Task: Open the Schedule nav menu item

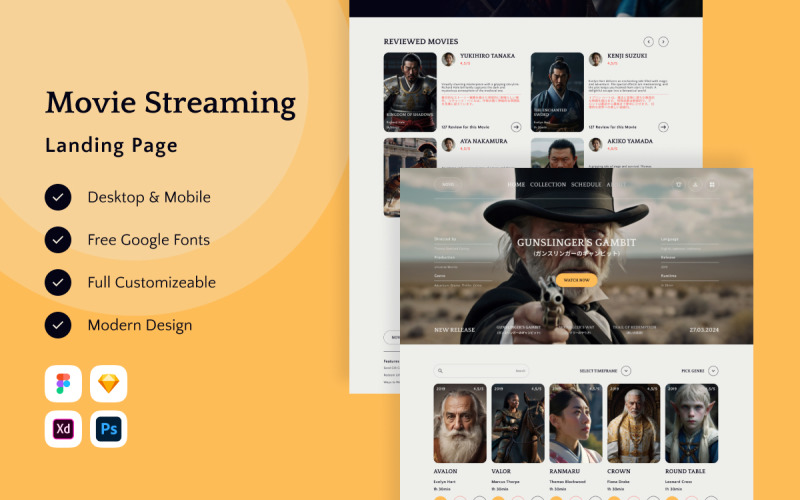Action: tap(586, 185)
